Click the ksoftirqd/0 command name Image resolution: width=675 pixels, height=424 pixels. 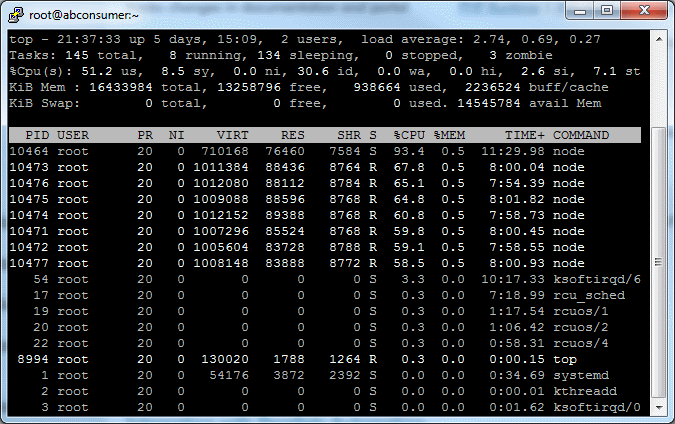(x=597, y=407)
